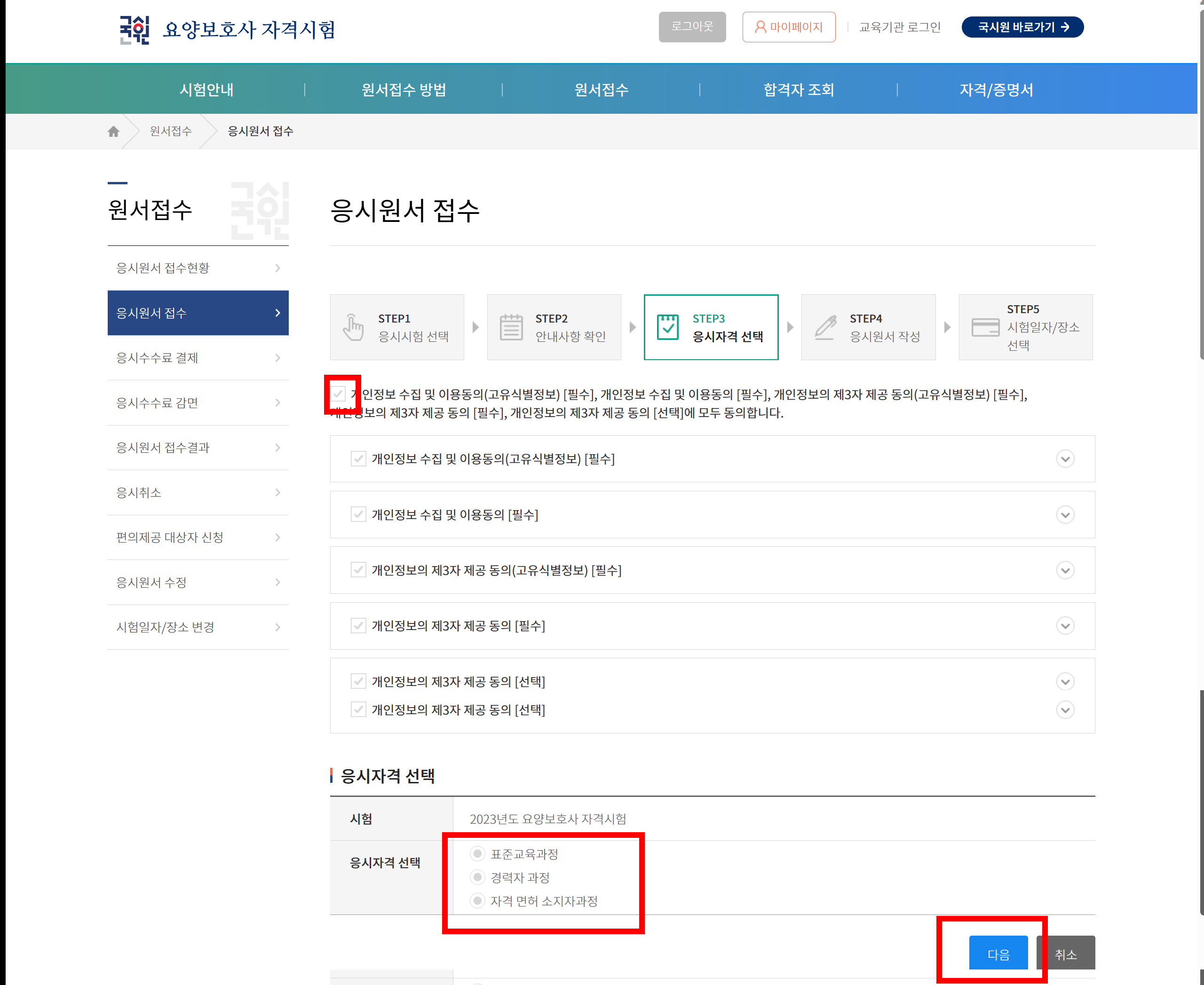This screenshot has width=1204, height=985.
Task: Click STEP2 notepad icon
Action: coord(511,327)
